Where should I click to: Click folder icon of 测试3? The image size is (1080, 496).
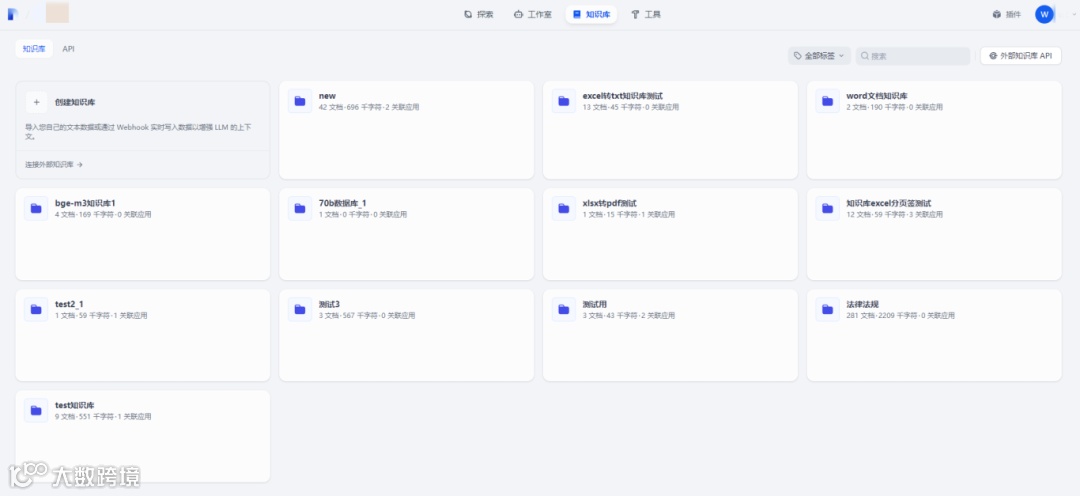(300, 309)
